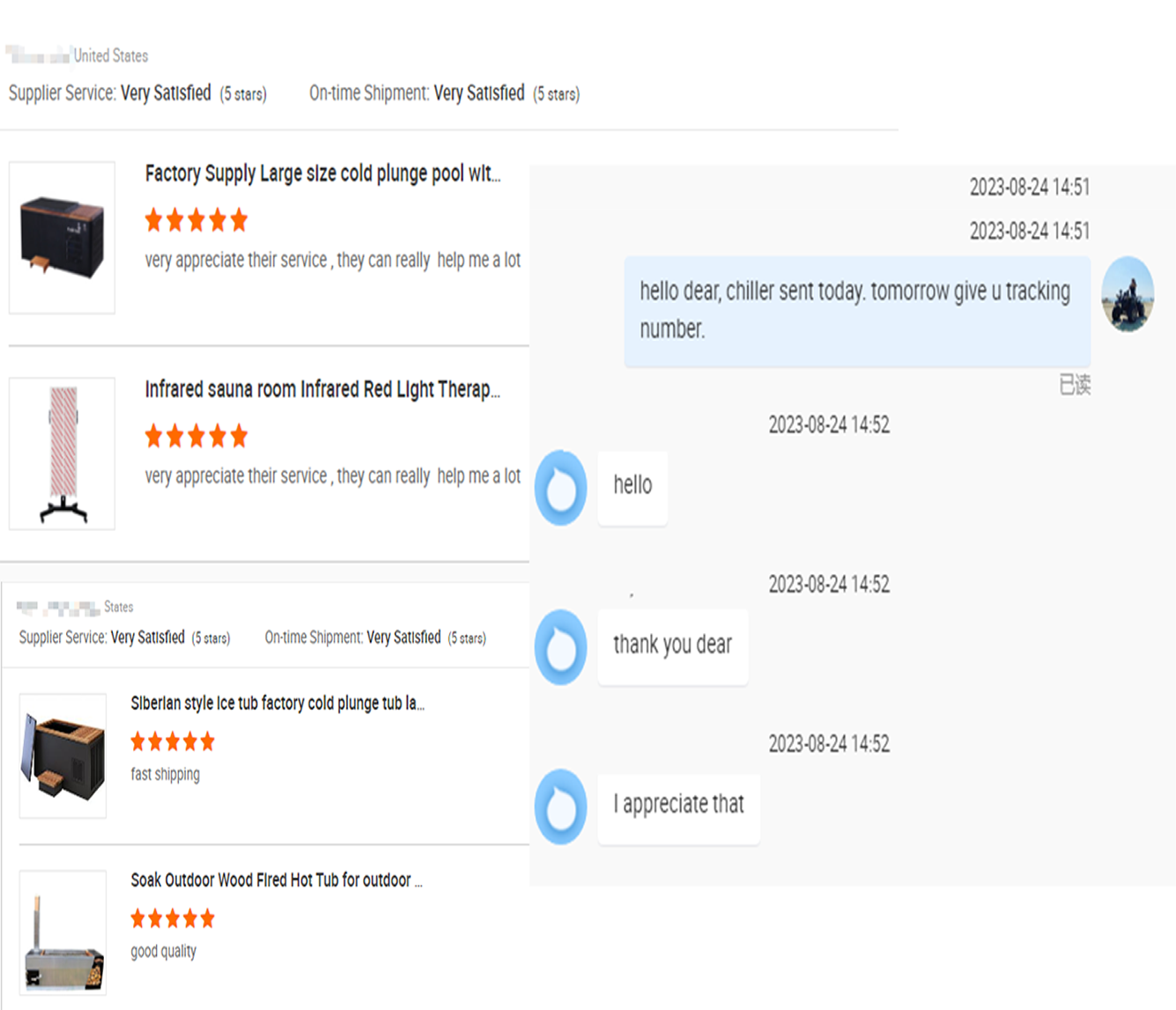
Task: Click the infrared sauna star rating
Action: [x=196, y=436]
